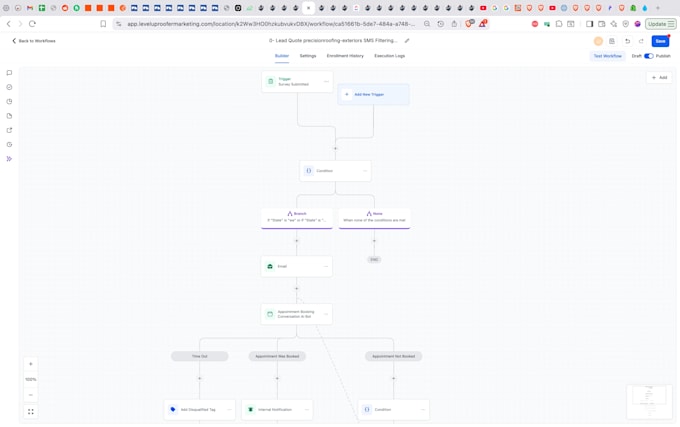Add a step under the None card
This screenshot has height=427, width=680.
pos(374,241)
